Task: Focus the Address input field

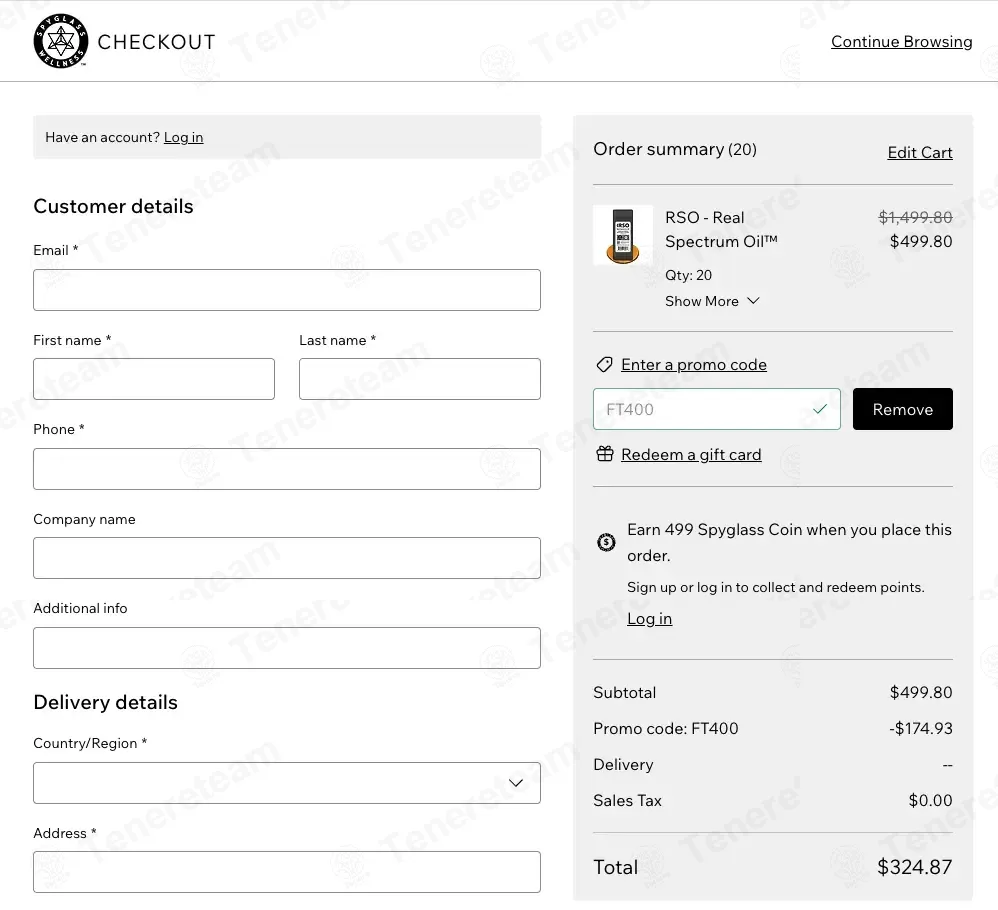Action: coord(286,872)
